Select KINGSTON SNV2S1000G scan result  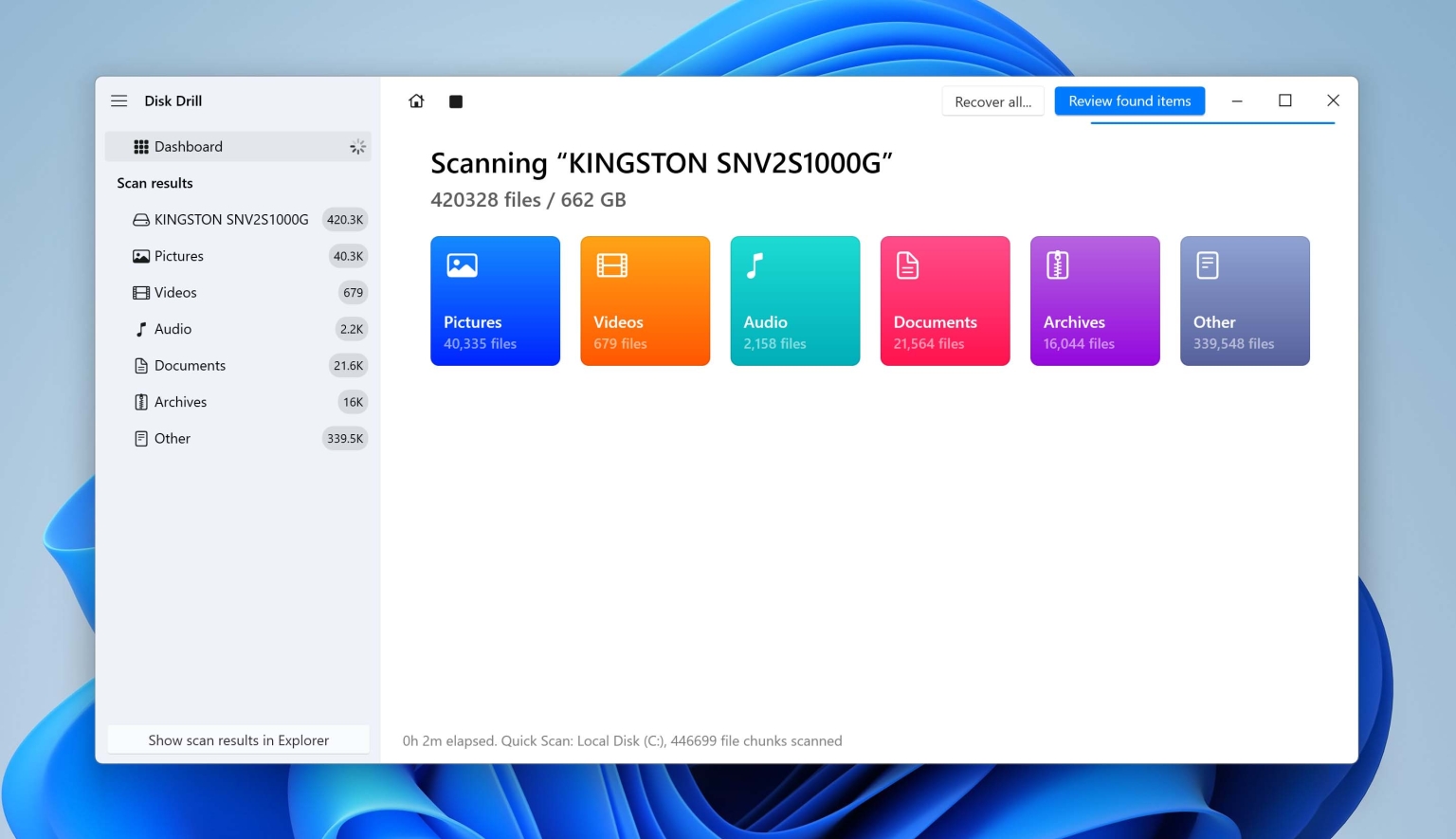click(x=238, y=220)
